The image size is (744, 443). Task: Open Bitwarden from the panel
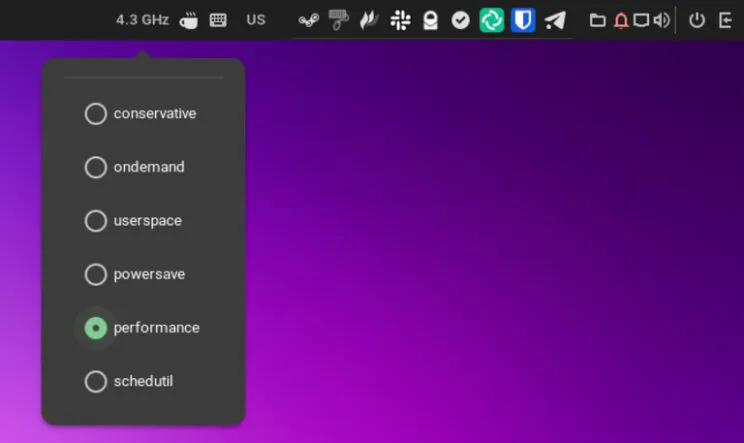(x=523, y=20)
